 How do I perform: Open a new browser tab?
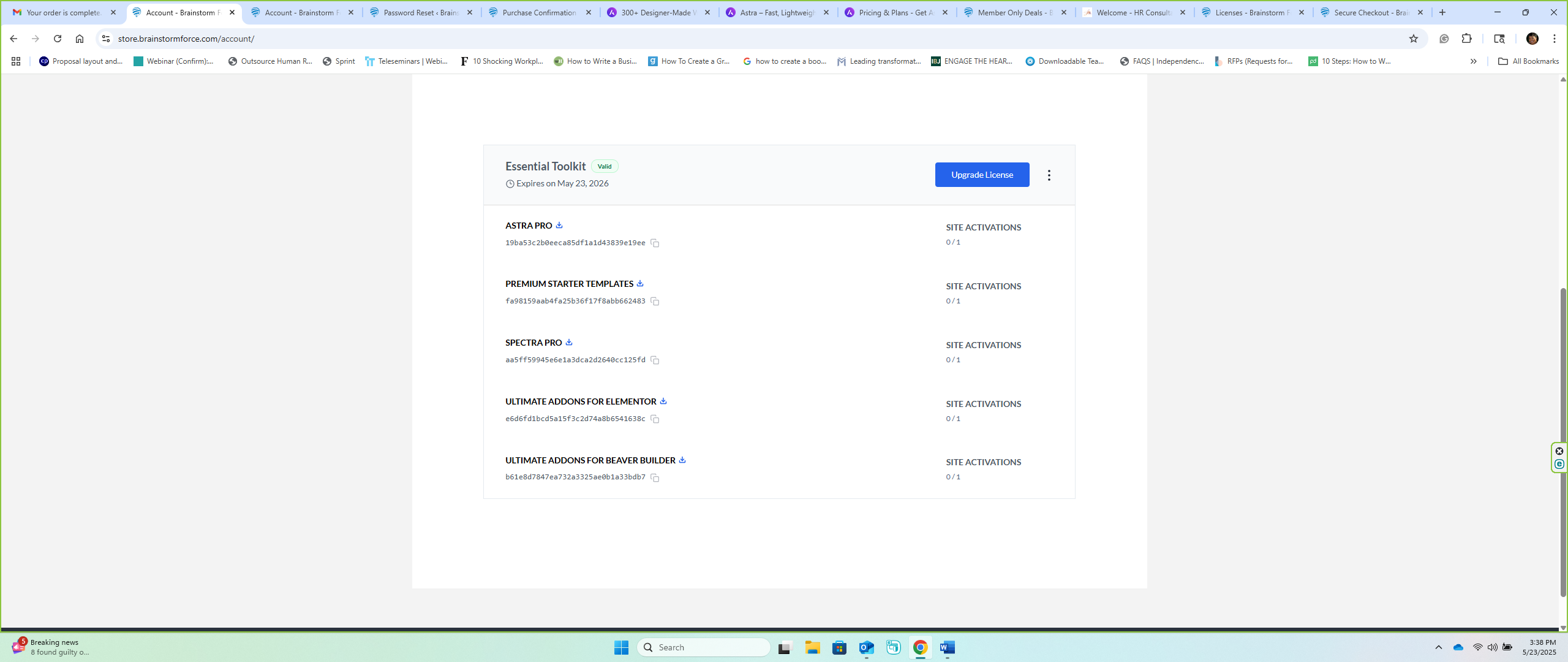click(1442, 12)
